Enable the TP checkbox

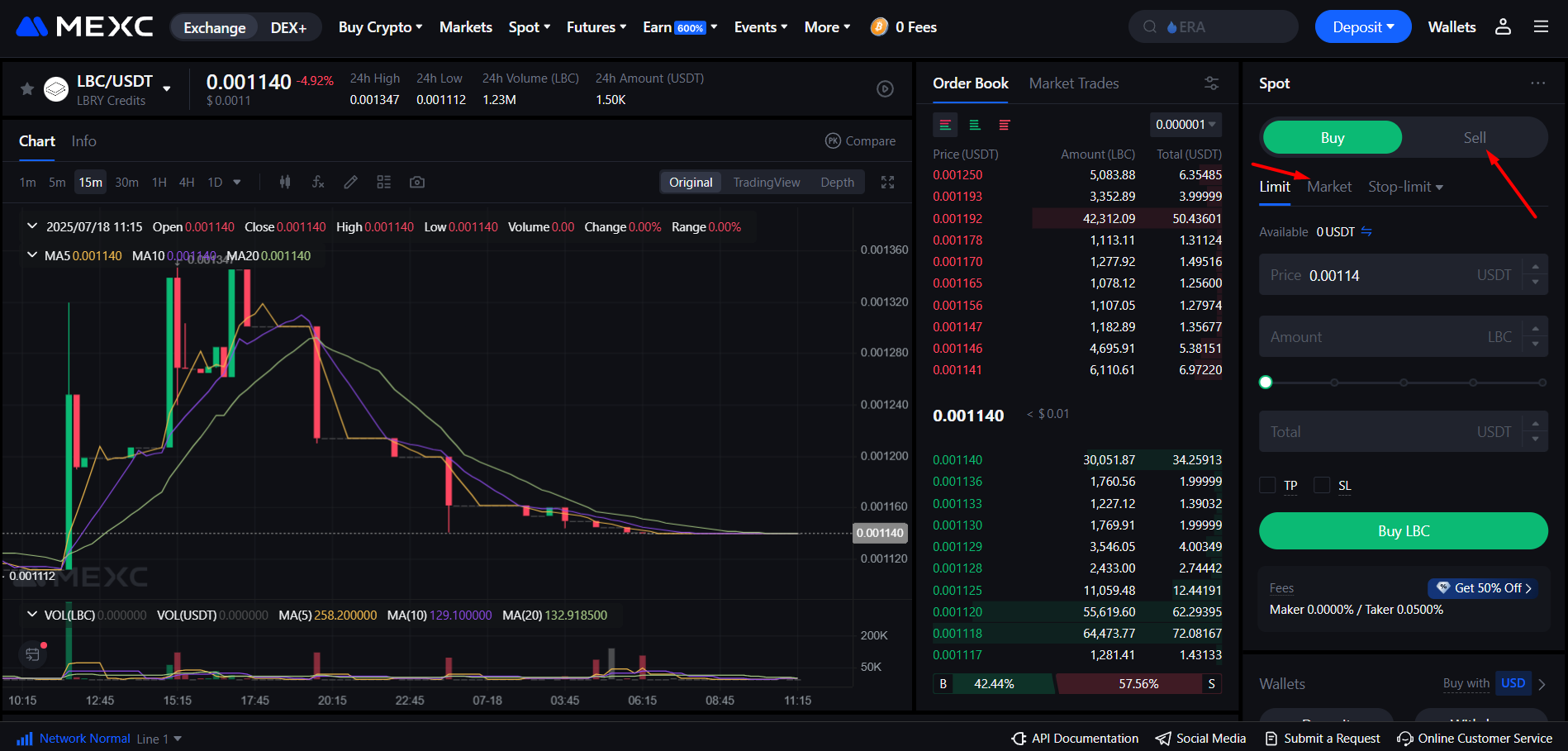pyautogui.click(x=1267, y=485)
